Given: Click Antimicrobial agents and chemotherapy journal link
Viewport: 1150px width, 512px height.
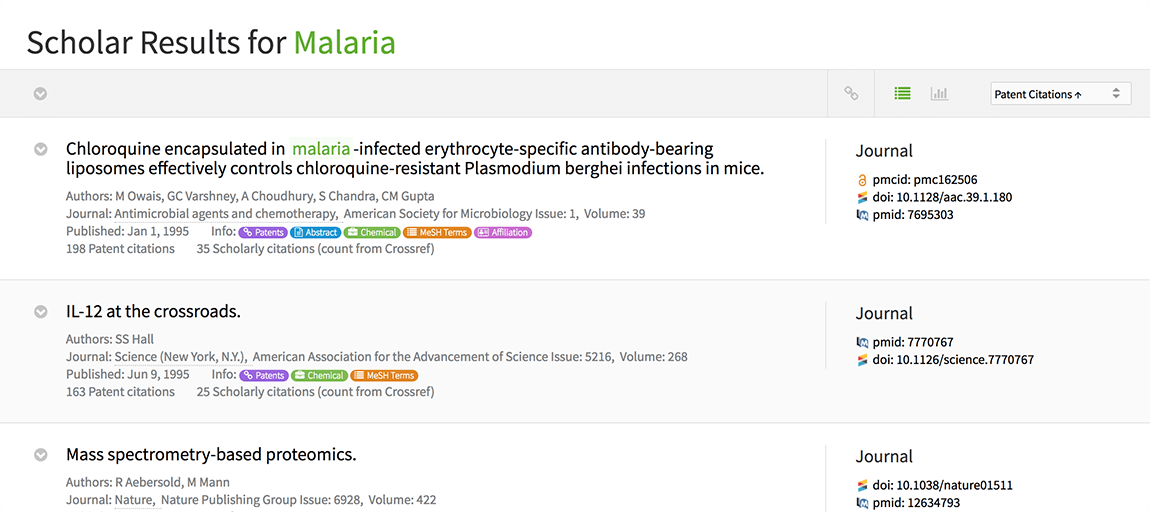Looking at the screenshot, I should [225, 214].
